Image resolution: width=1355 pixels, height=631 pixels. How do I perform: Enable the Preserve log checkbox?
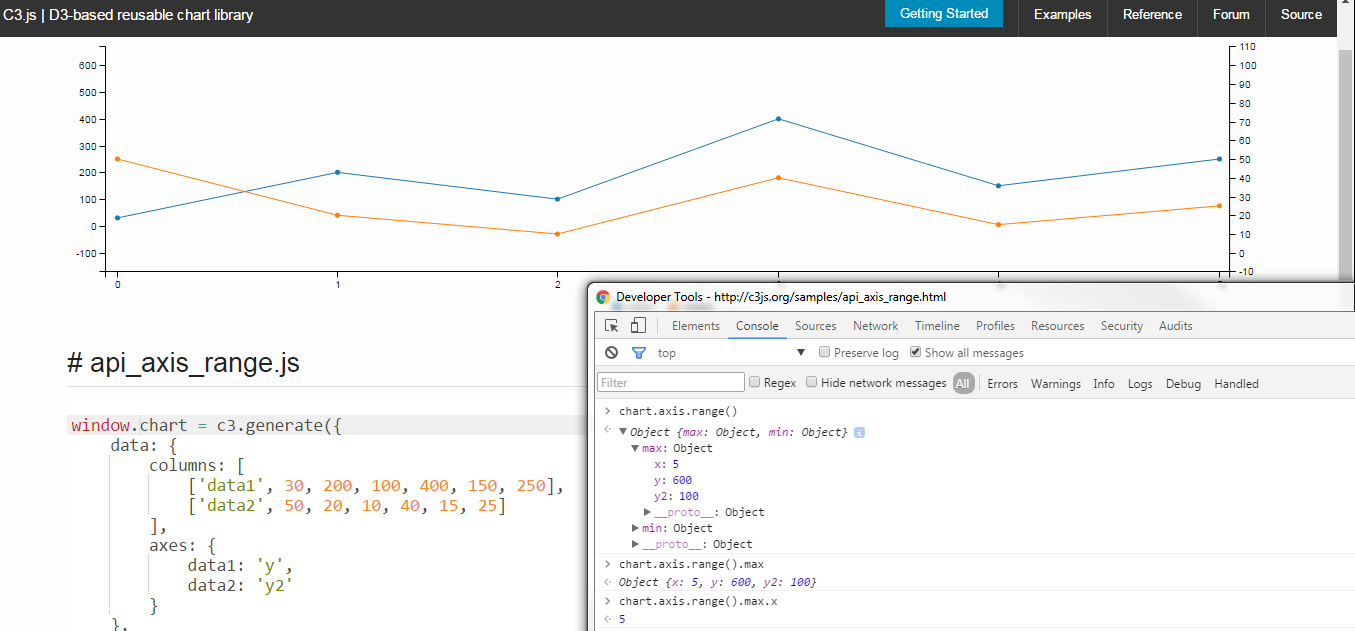pyautogui.click(x=825, y=352)
